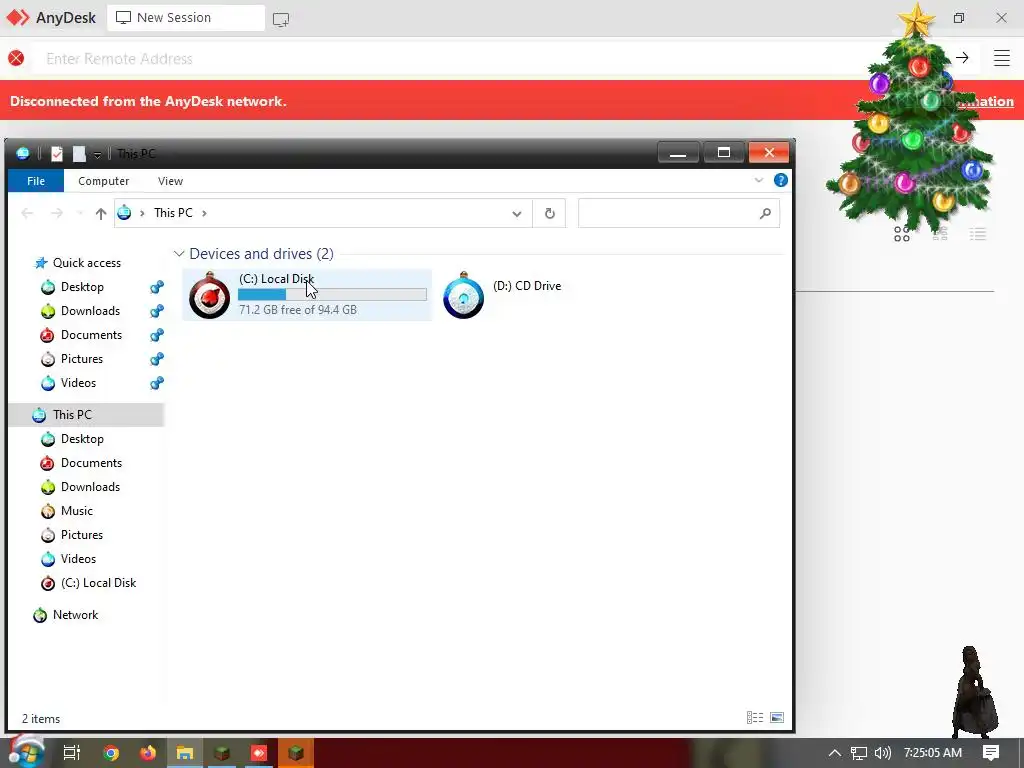Open Chrome from the taskbar
Image resolution: width=1024 pixels, height=768 pixels.
(x=111, y=753)
